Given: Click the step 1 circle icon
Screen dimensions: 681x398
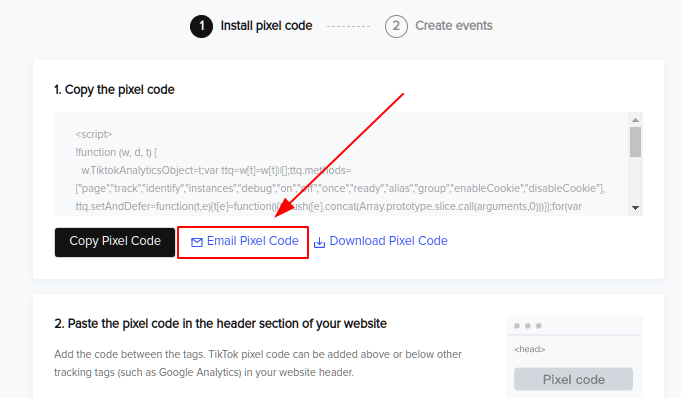Looking at the screenshot, I should tap(202, 26).
